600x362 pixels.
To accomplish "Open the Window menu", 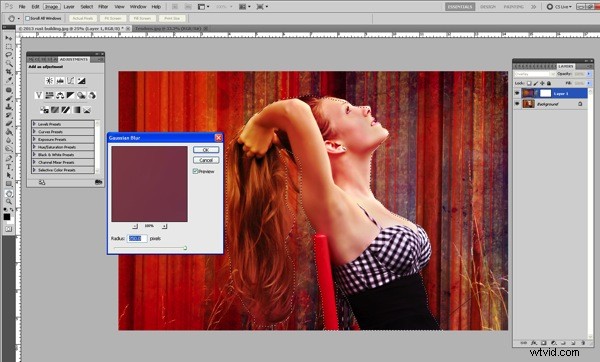I will (x=138, y=7).
